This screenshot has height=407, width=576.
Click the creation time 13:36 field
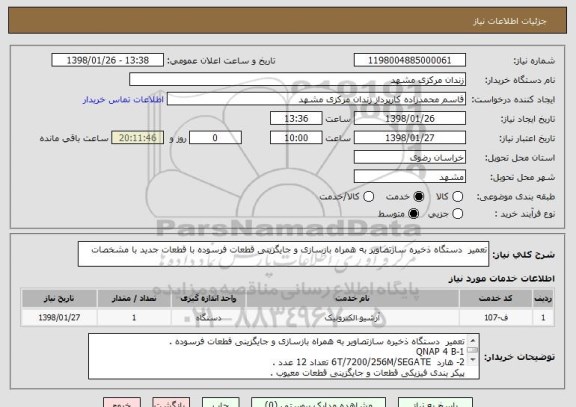pyautogui.click(x=296, y=118)
